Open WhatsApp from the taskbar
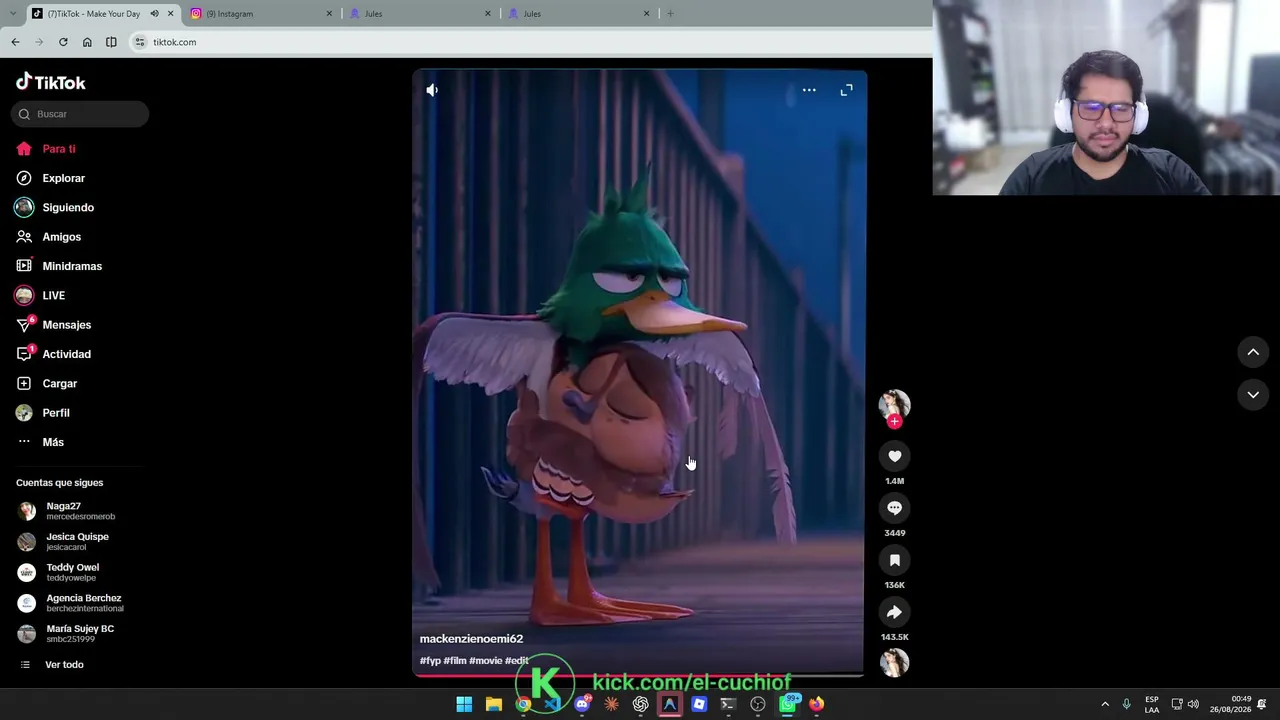 787,704
